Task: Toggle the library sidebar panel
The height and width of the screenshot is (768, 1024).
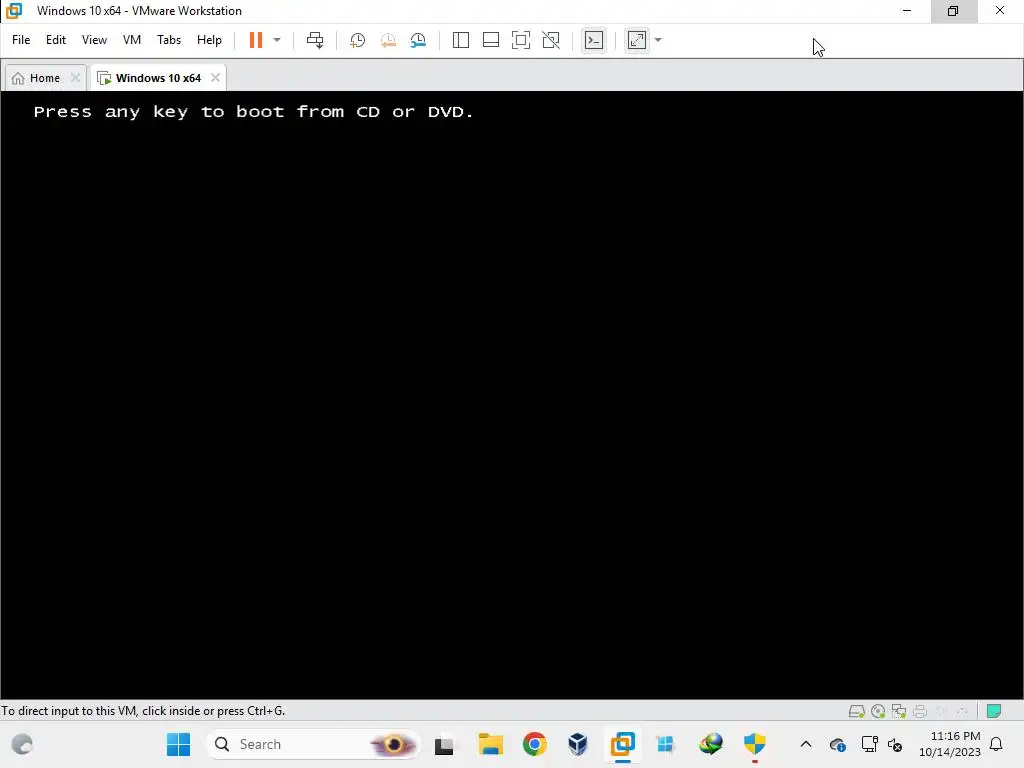Action: (460, 40)
